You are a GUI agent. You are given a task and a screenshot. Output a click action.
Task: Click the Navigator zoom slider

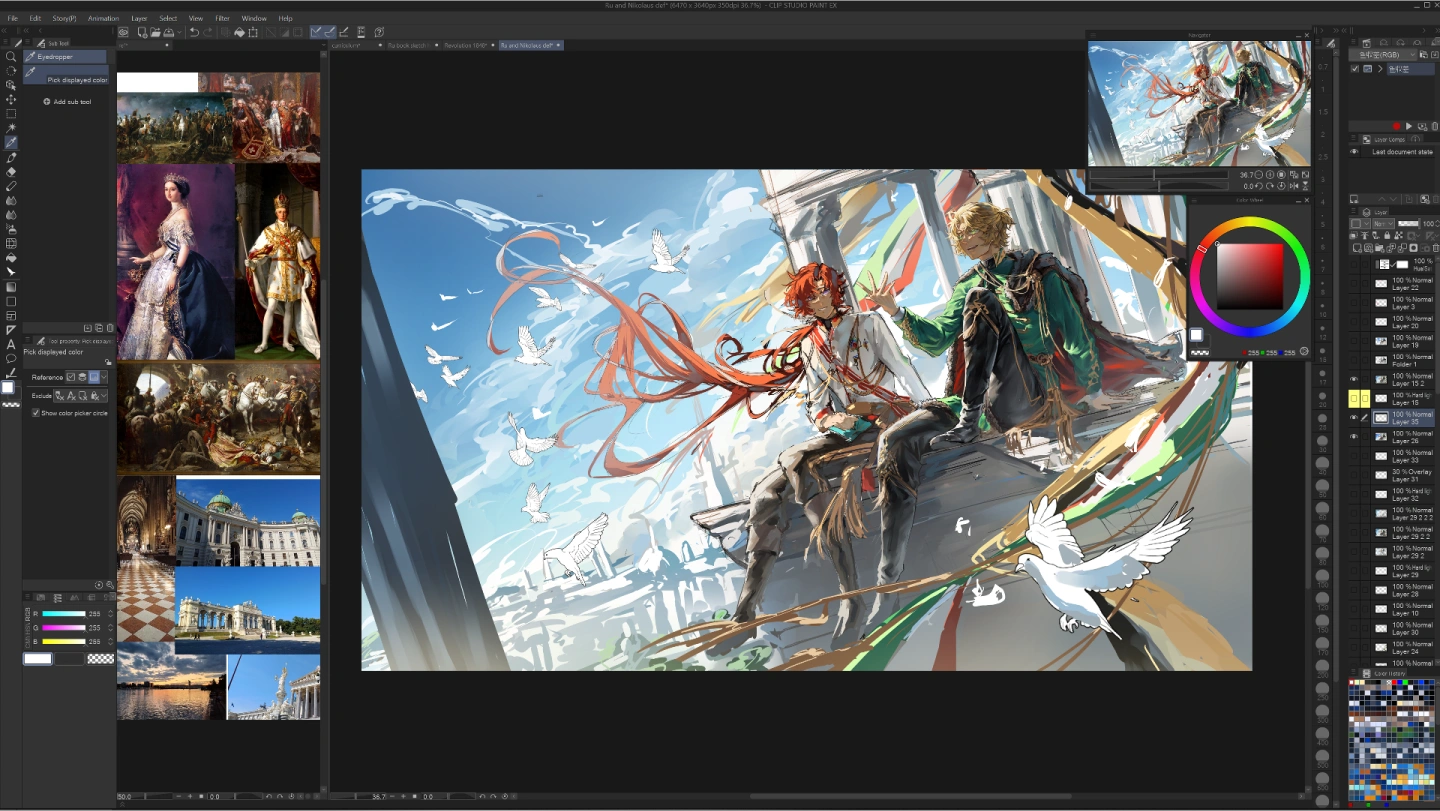1158,175
